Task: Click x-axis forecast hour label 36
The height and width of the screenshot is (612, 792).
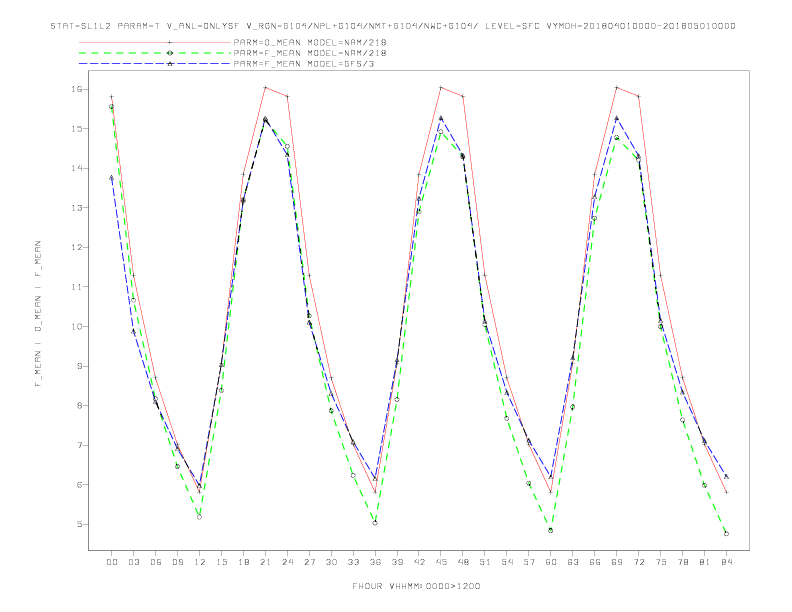Action: [x=375, y=562]
